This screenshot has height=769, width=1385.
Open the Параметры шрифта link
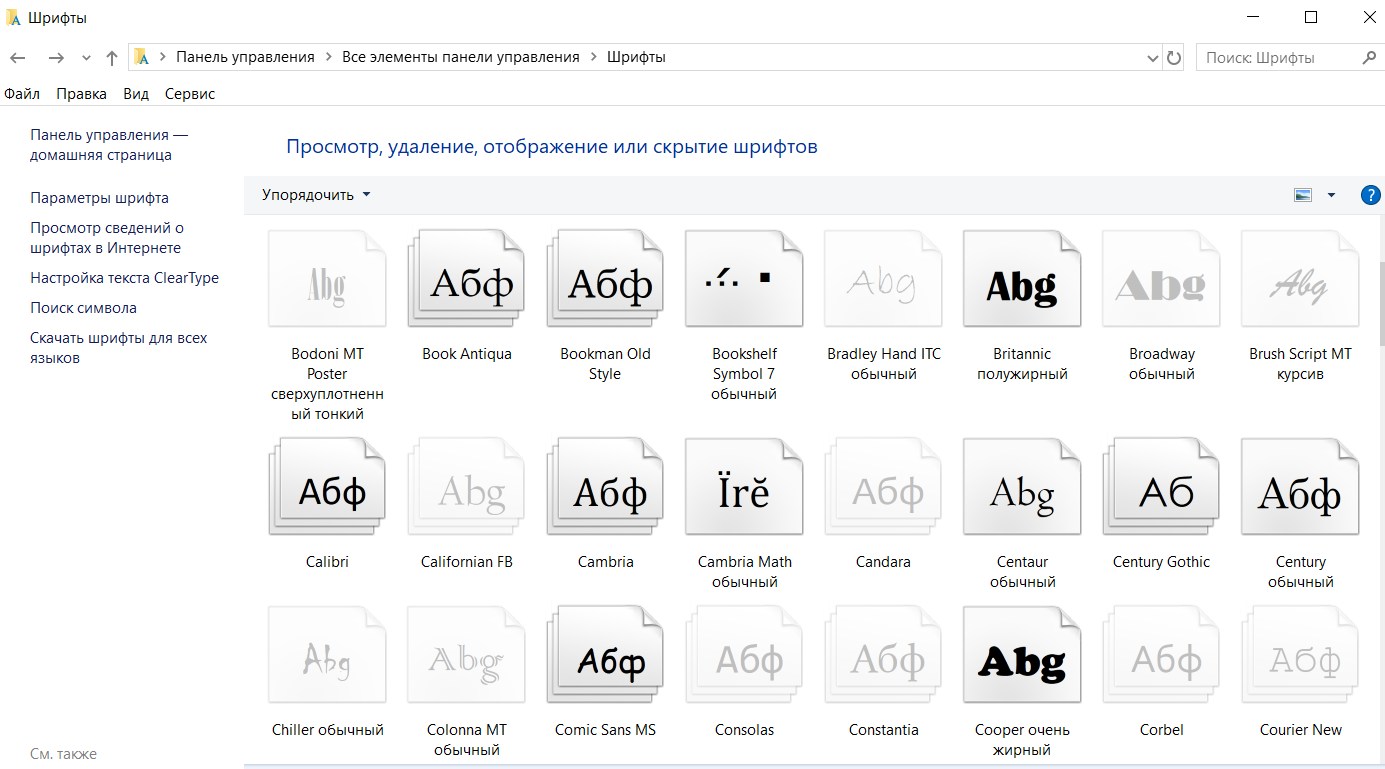pyautogui.click(x=99, y=198)
